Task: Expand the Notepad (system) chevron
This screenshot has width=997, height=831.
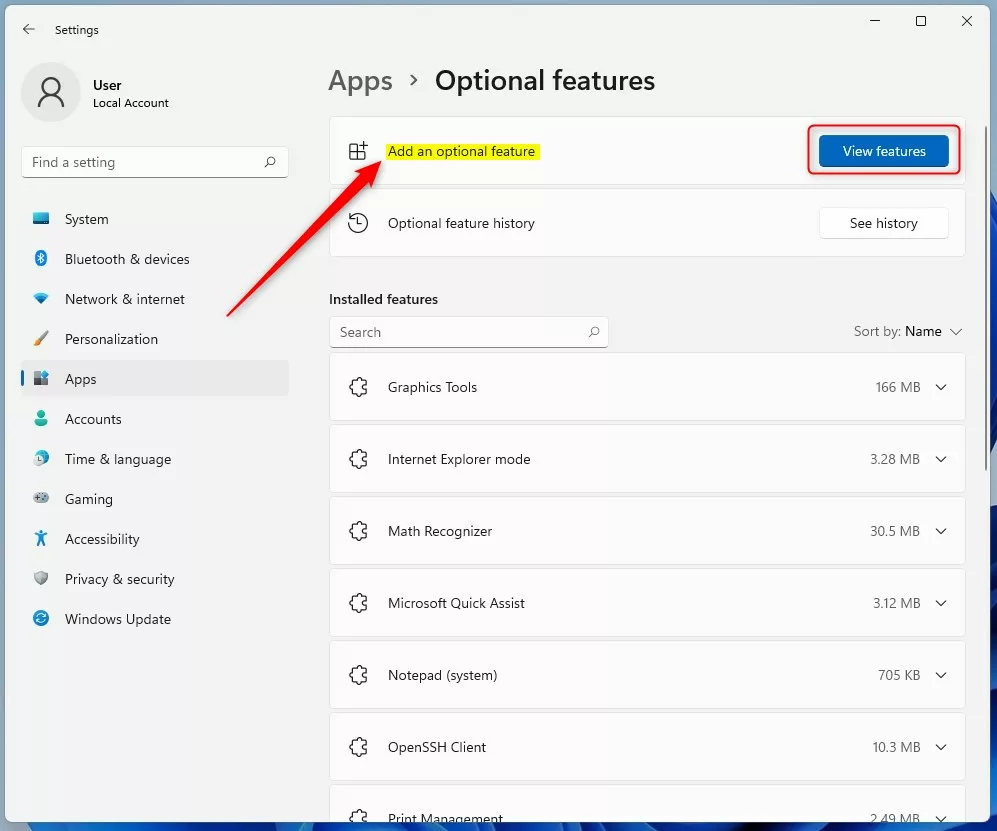Action: click(941, 675)
